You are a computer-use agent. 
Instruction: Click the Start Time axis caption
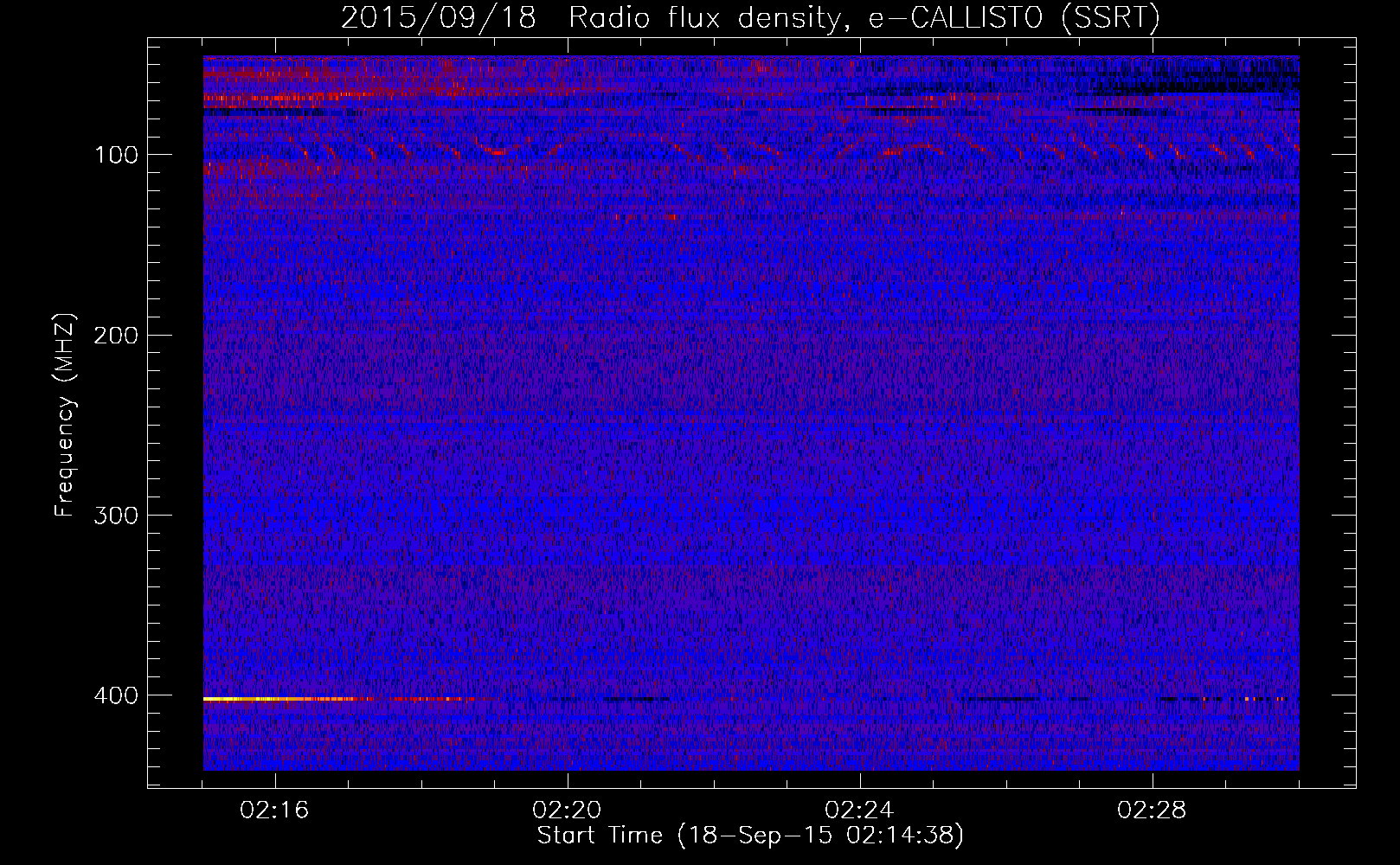coord(750,836)
